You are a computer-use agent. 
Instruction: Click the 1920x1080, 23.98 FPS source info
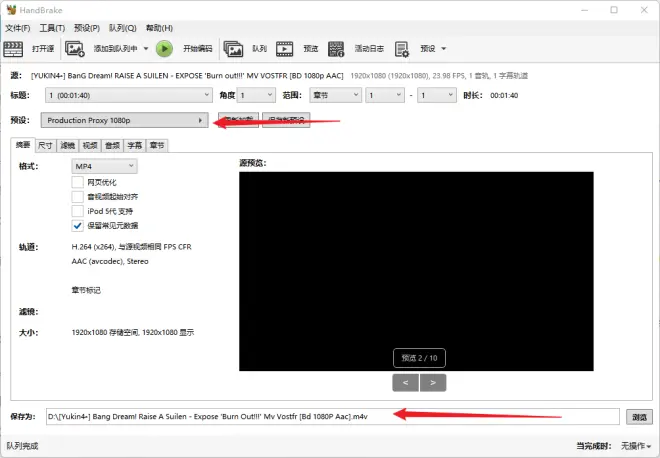click(x=439, y=76)
